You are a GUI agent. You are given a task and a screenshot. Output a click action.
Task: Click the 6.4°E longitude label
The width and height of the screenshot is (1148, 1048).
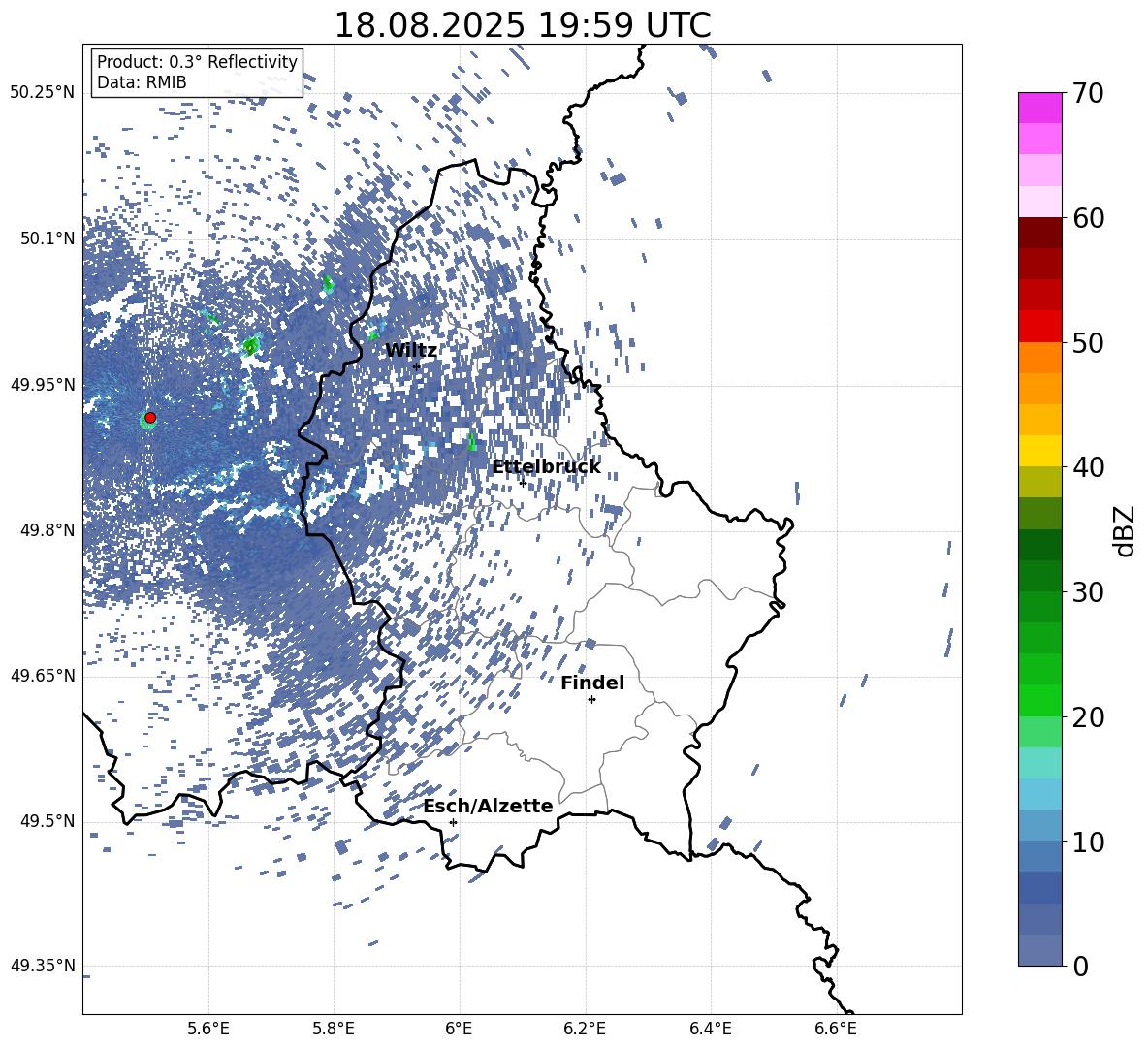point(710,1029)
